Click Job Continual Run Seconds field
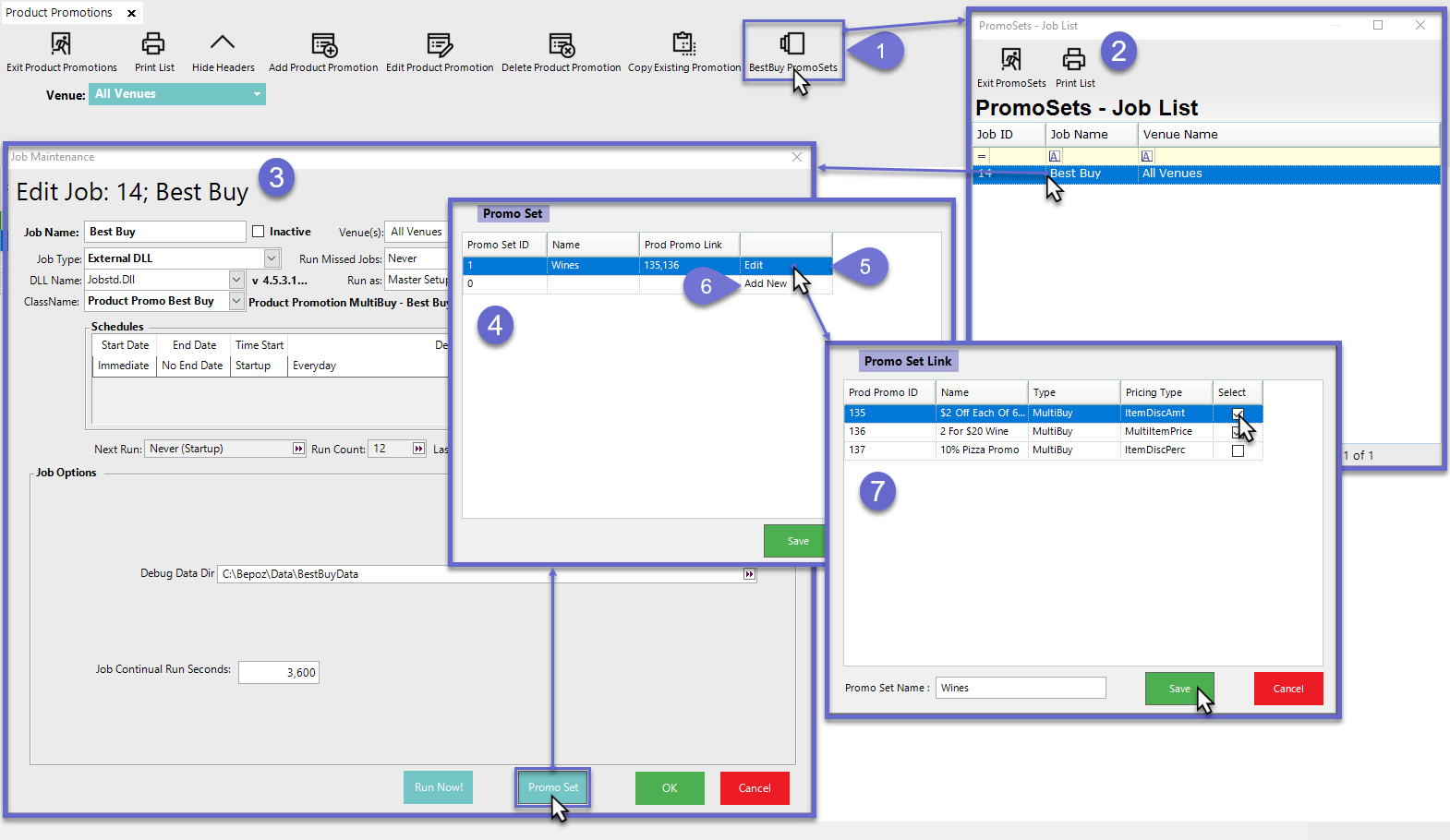Screen dimensions: 1450x840 tap(279, 672)
